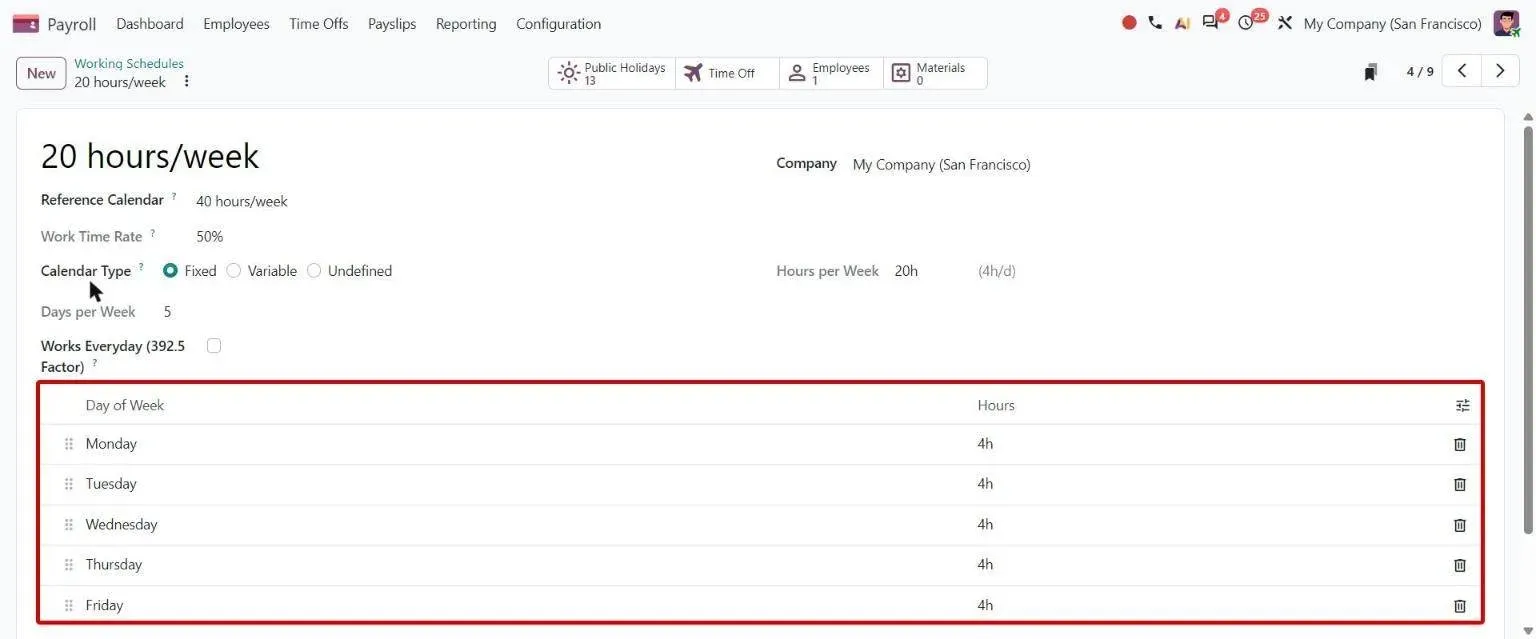The height and width of the screenshot is (639, 1536).
Task: Click the bookmark icon beside the pager
Action: click(x=1371, y=72)
